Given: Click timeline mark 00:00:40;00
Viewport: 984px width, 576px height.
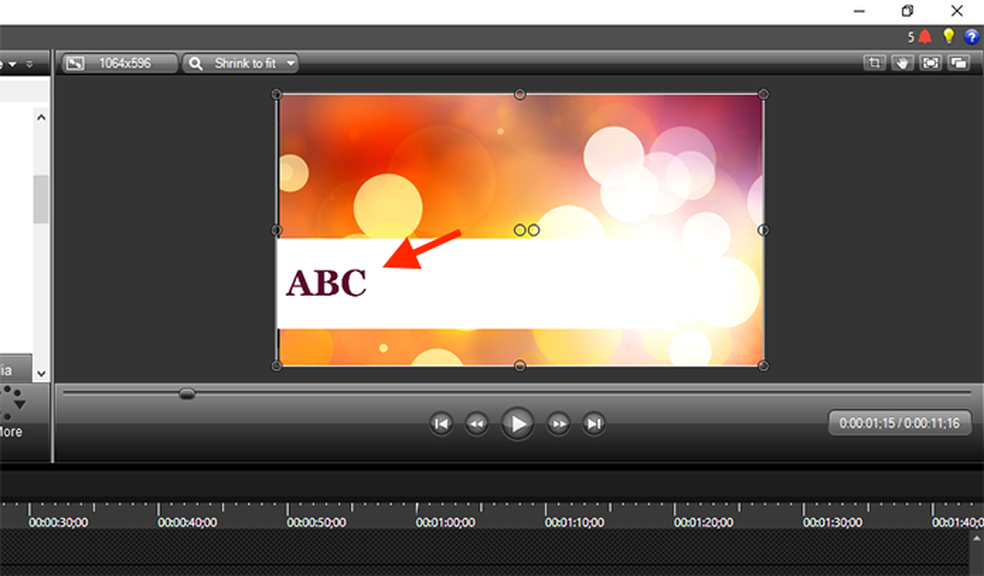Looking at the screenshot, I should (x=187, y=522).
